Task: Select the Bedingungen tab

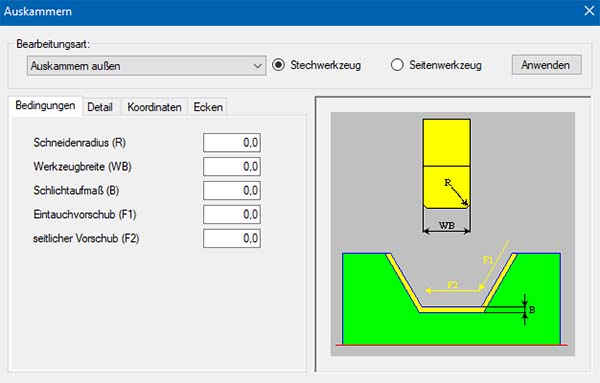Action: coord(45,106)
